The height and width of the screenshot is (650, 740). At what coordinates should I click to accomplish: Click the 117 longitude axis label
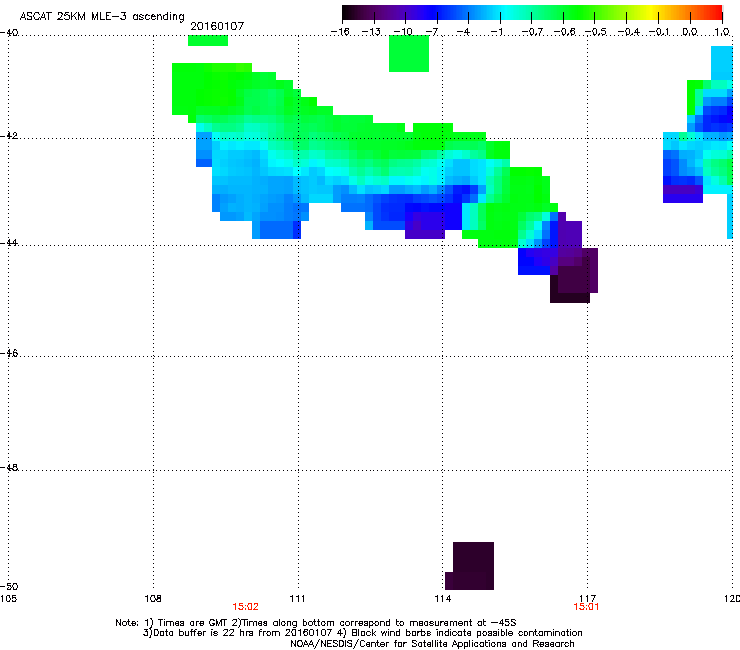588,599
